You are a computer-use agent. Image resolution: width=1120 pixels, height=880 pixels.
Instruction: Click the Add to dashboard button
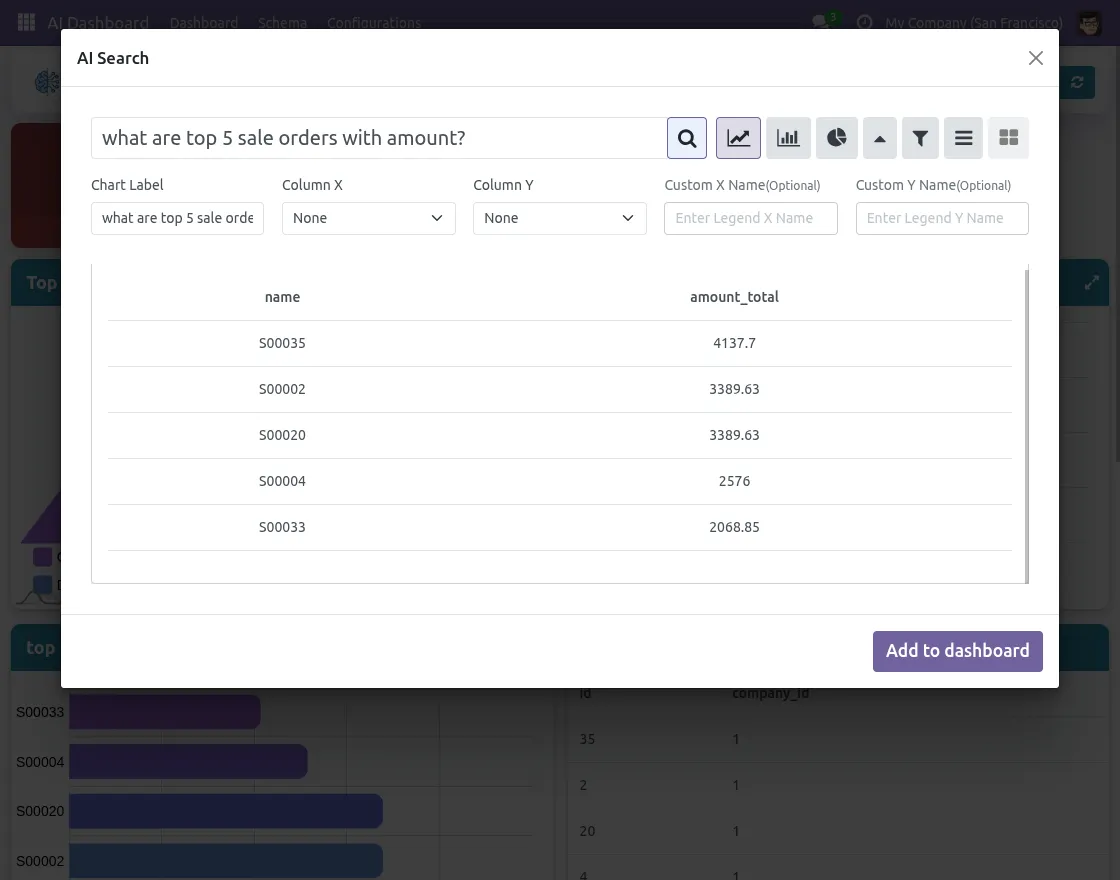coord(957,650)
